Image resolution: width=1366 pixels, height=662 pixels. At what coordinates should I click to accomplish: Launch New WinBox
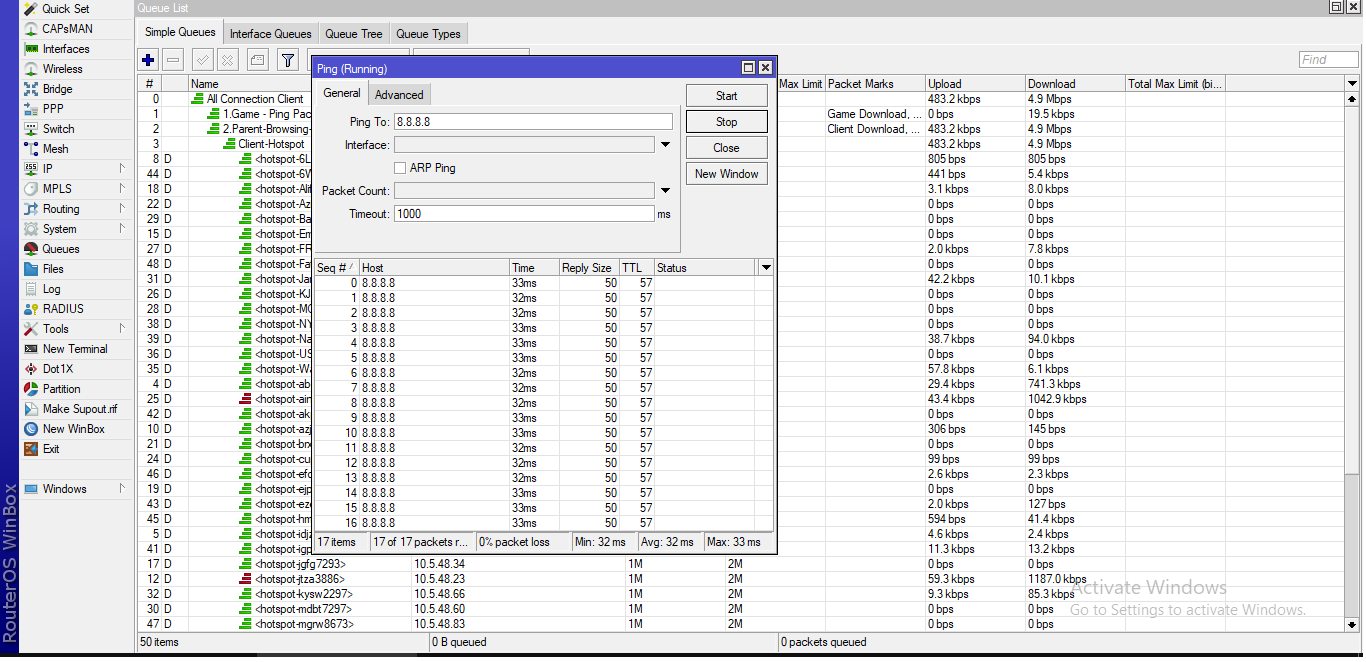pyautogui.click(x=73, y=429)
